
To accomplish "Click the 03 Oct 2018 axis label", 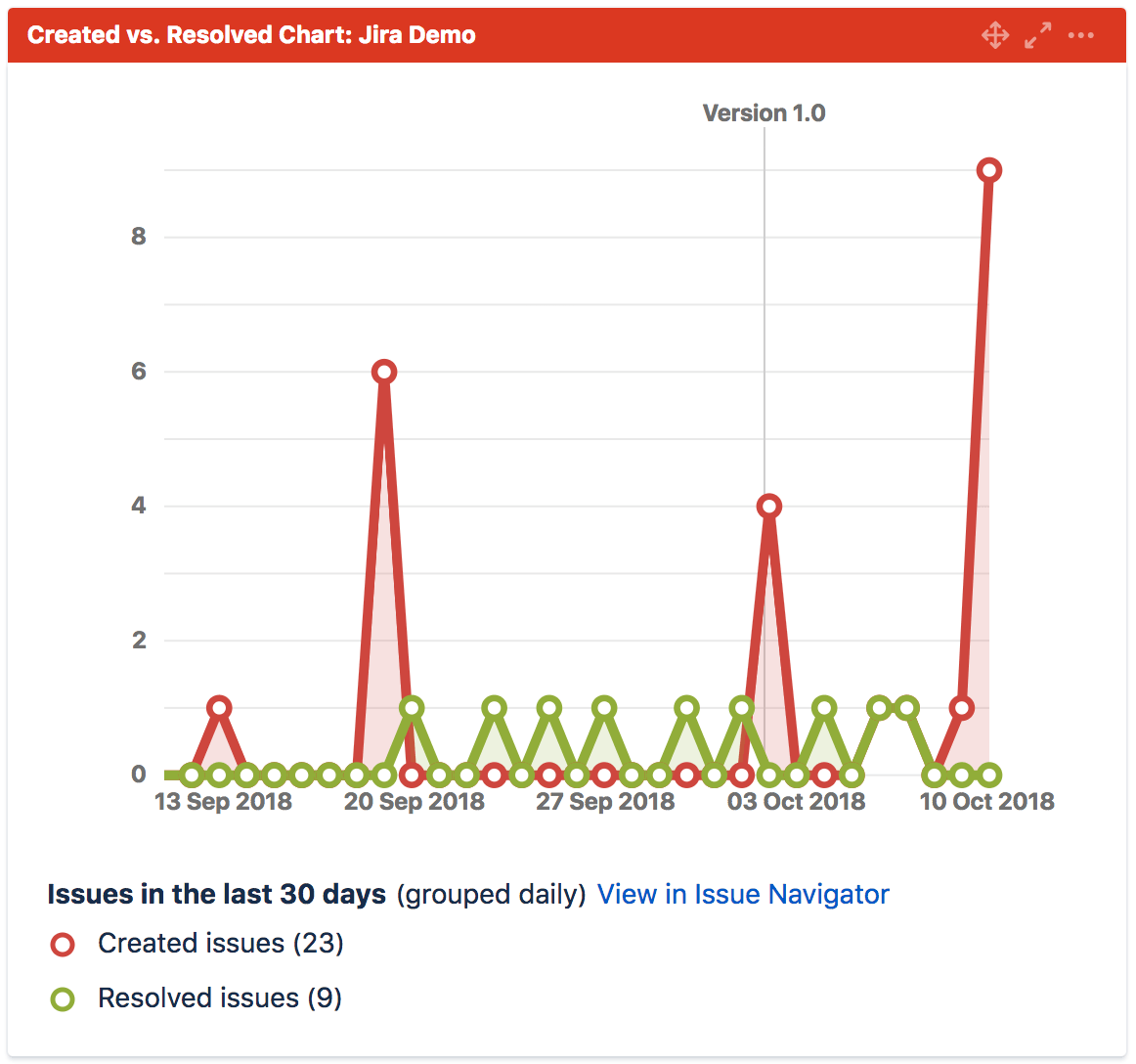I will click(x=796, y=801).
